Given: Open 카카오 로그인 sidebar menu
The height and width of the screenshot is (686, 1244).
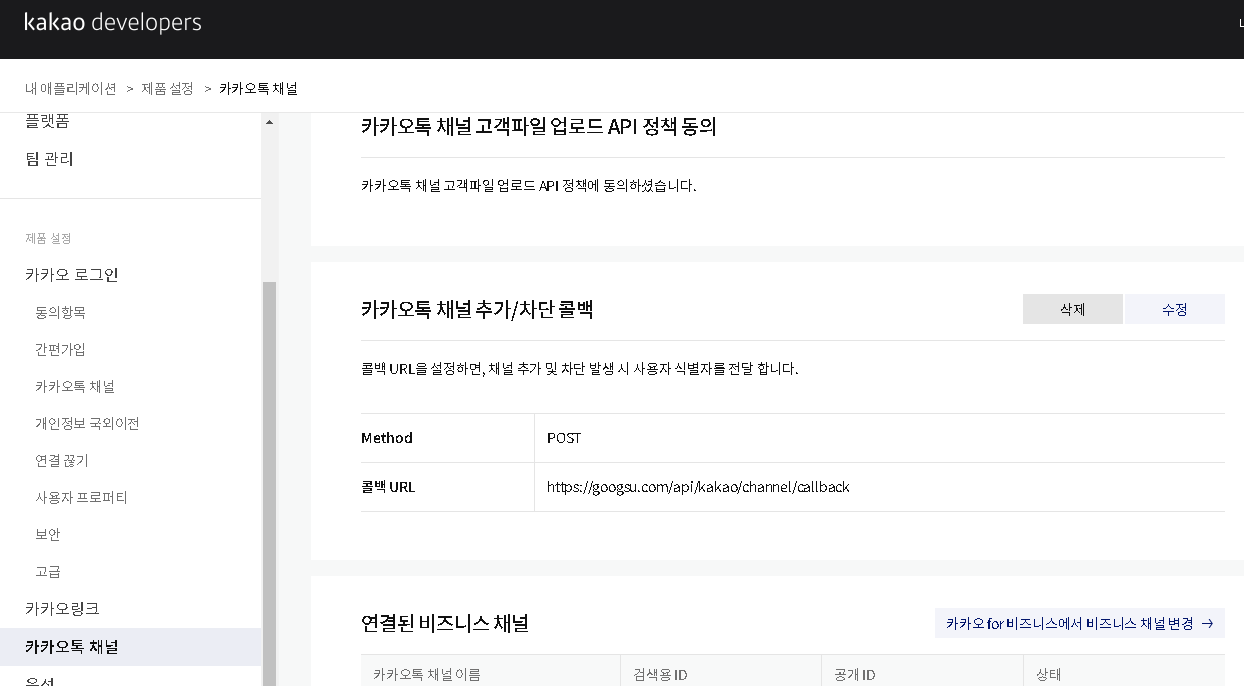Looking at the screenshot, I should (x=72, y=274).
